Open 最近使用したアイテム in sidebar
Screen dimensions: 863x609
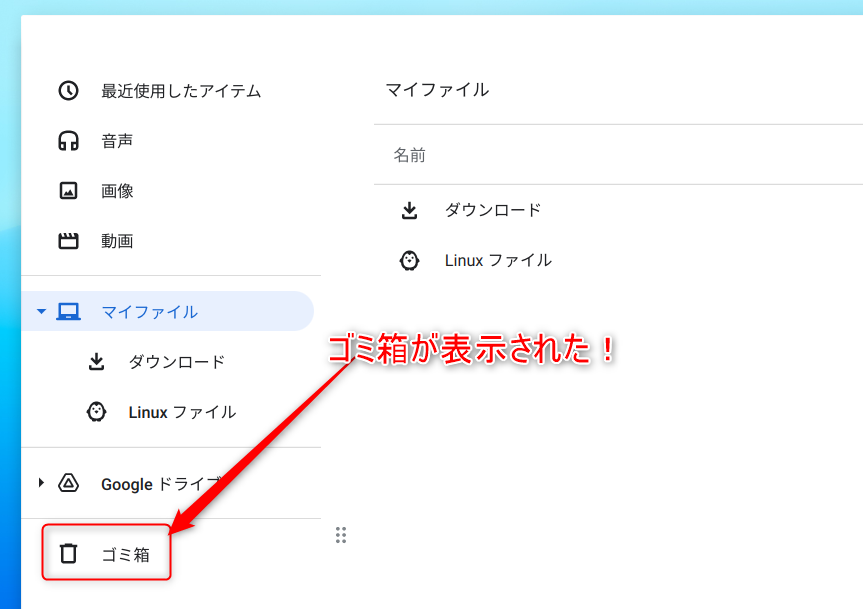(x=181, y=91)
